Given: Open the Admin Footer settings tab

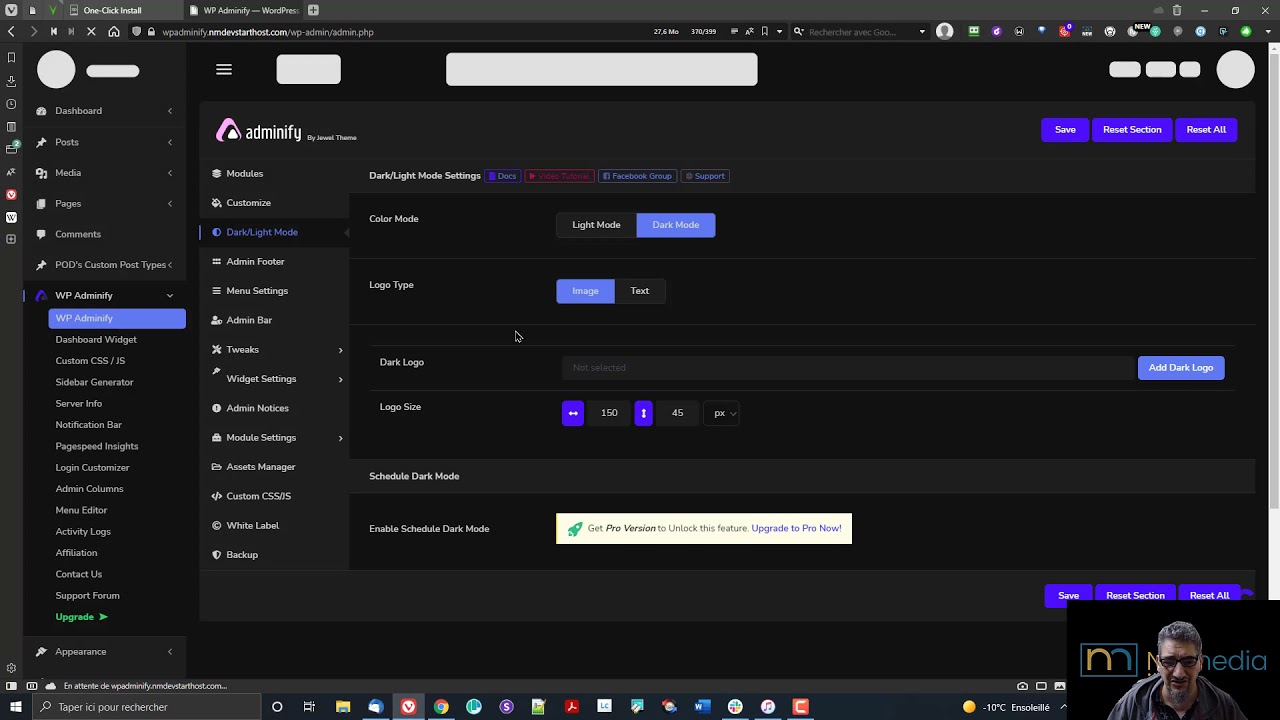Looking at the screenshot, I should point(255,262).
